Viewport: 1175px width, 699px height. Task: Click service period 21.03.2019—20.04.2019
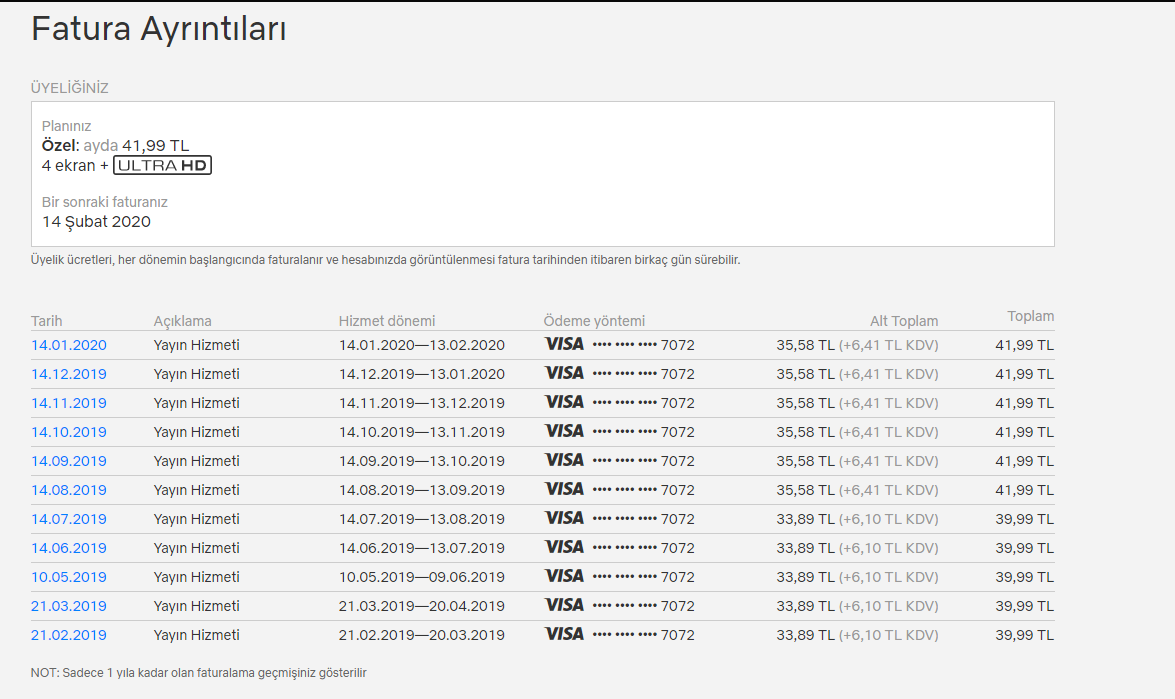click(x=421, y=606)
